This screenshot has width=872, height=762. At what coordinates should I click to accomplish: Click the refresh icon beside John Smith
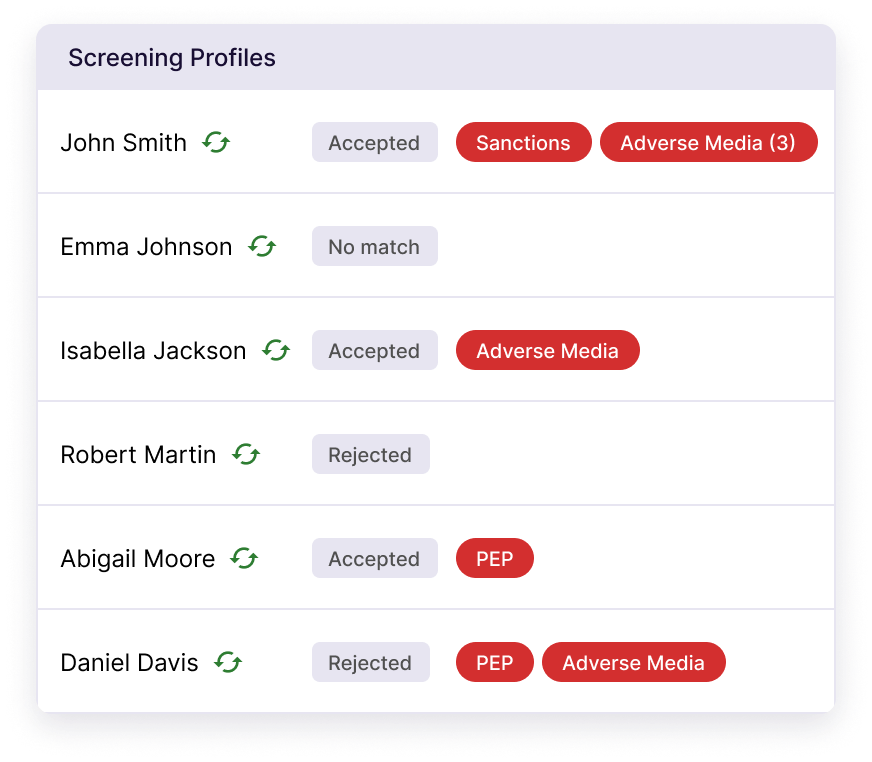pyautogui.click(x=216, y=143)
